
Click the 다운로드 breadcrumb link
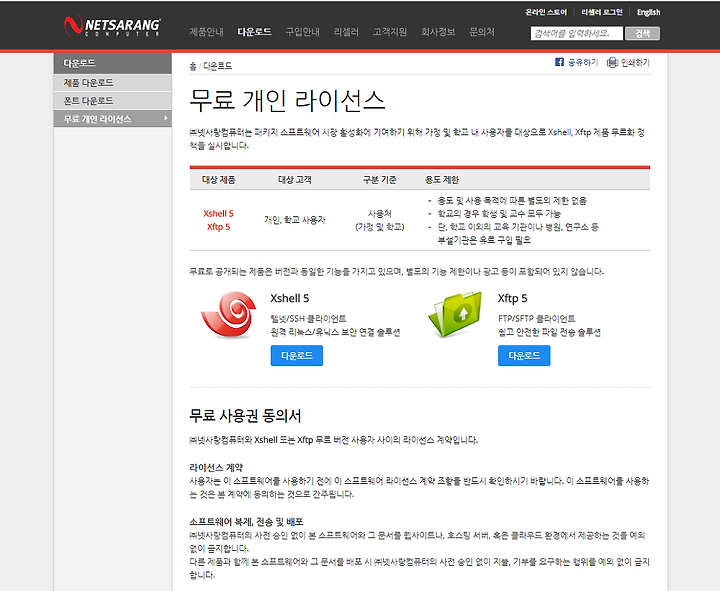point(217,66)
